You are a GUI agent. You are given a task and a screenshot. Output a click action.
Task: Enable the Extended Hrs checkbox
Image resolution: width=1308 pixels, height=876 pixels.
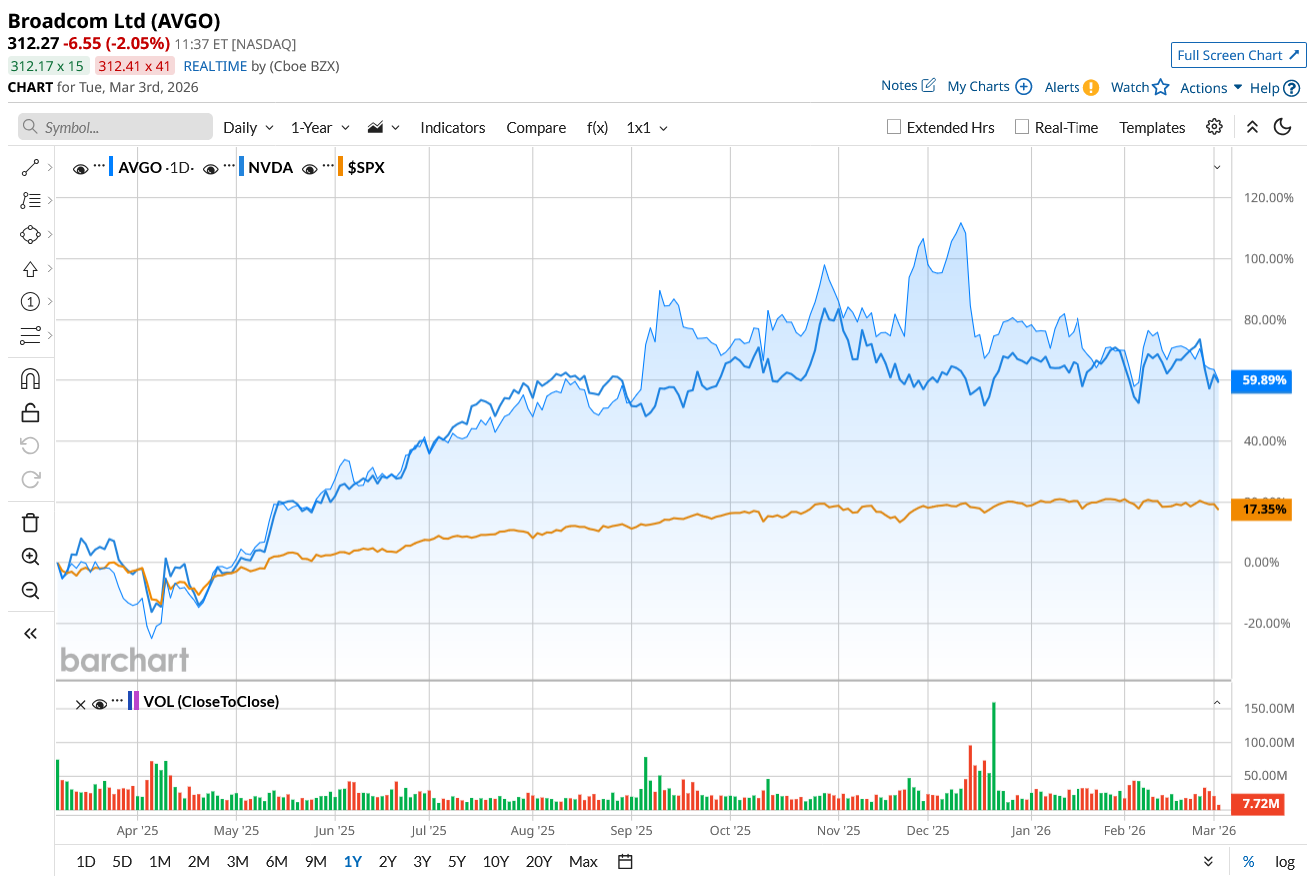tap(895, 127)
